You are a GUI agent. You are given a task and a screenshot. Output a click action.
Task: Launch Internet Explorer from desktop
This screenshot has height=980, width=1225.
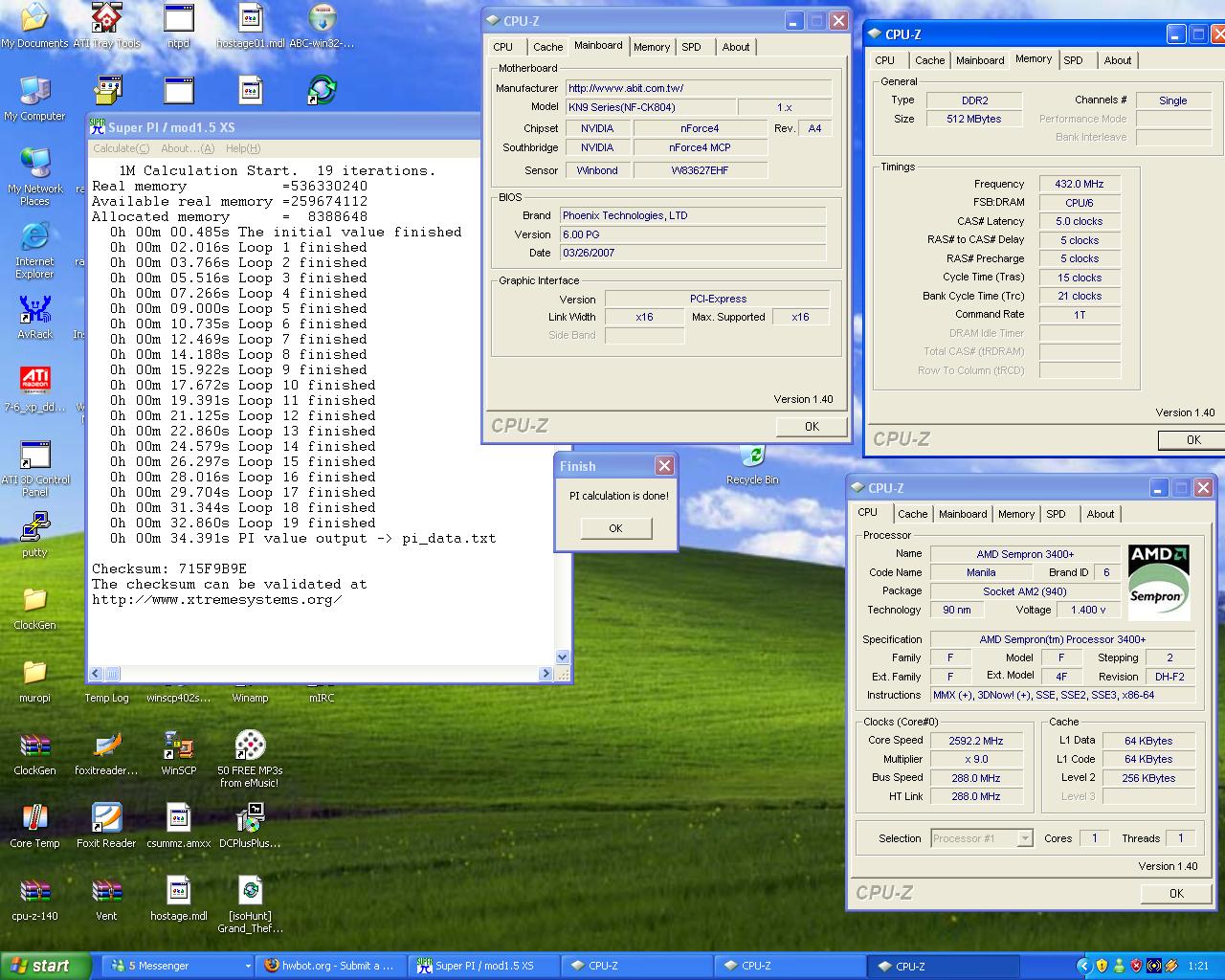(x=34, y=251)
